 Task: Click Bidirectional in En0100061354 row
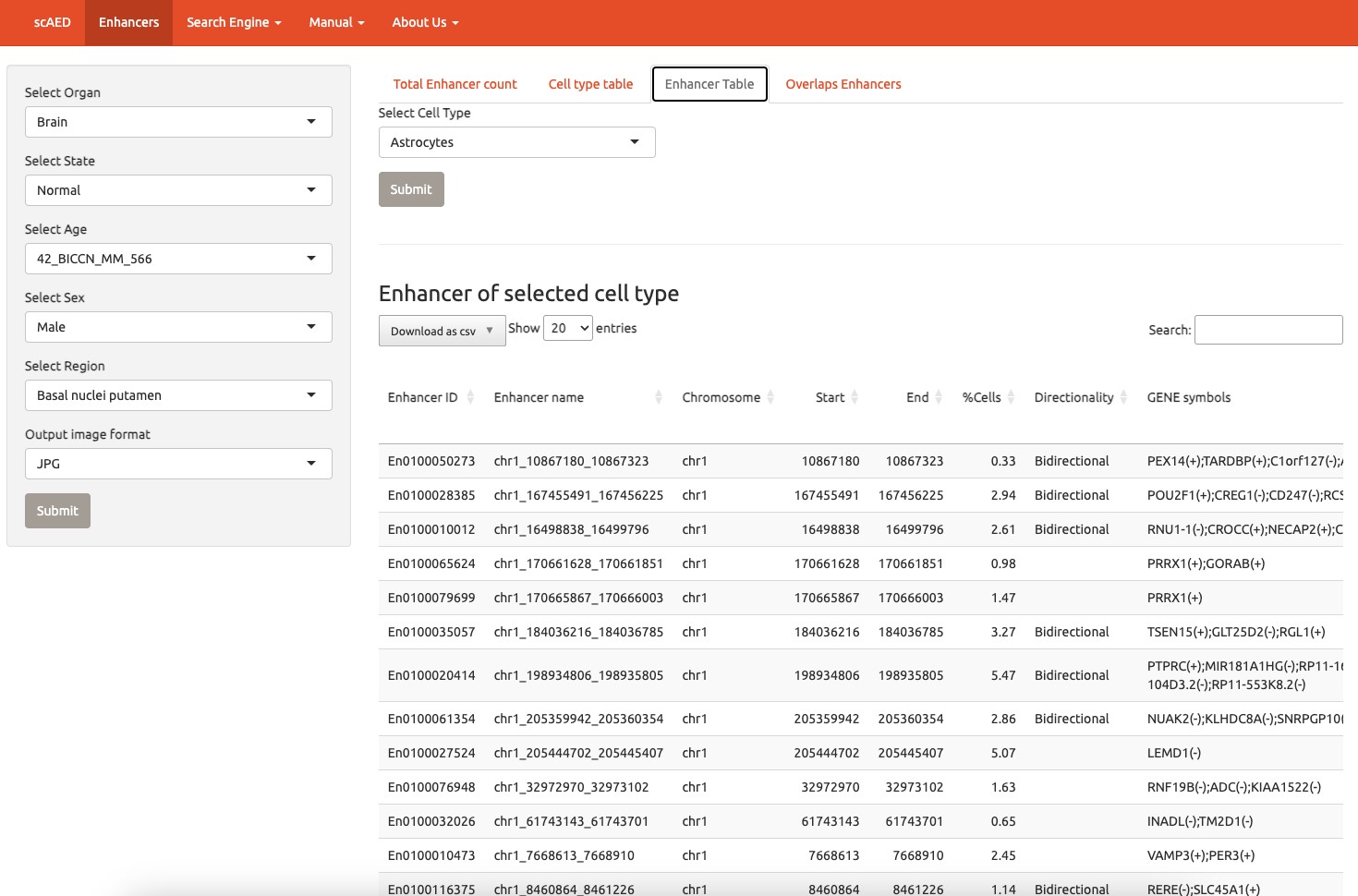click(1072, 719)
